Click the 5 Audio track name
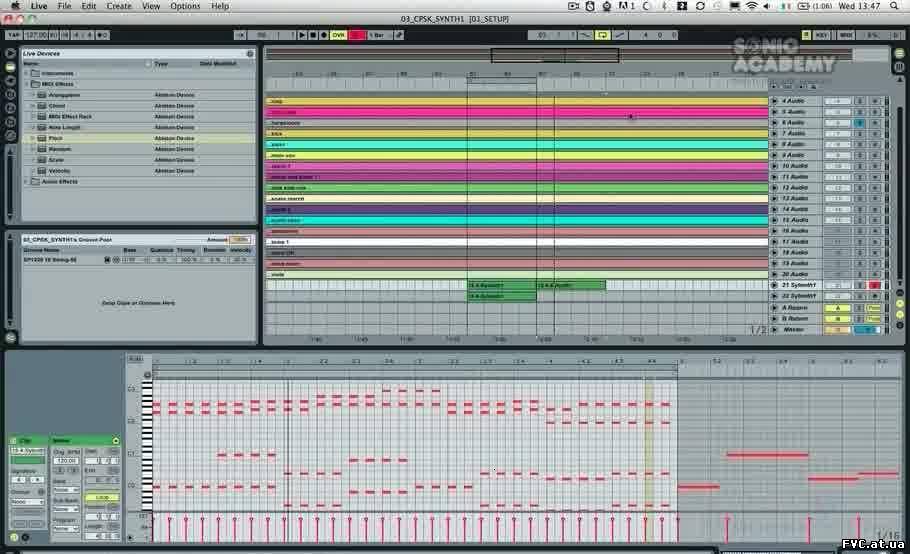The height and width of the screenshot is (554, 910). pyautogui.click(x=794, y=112)
